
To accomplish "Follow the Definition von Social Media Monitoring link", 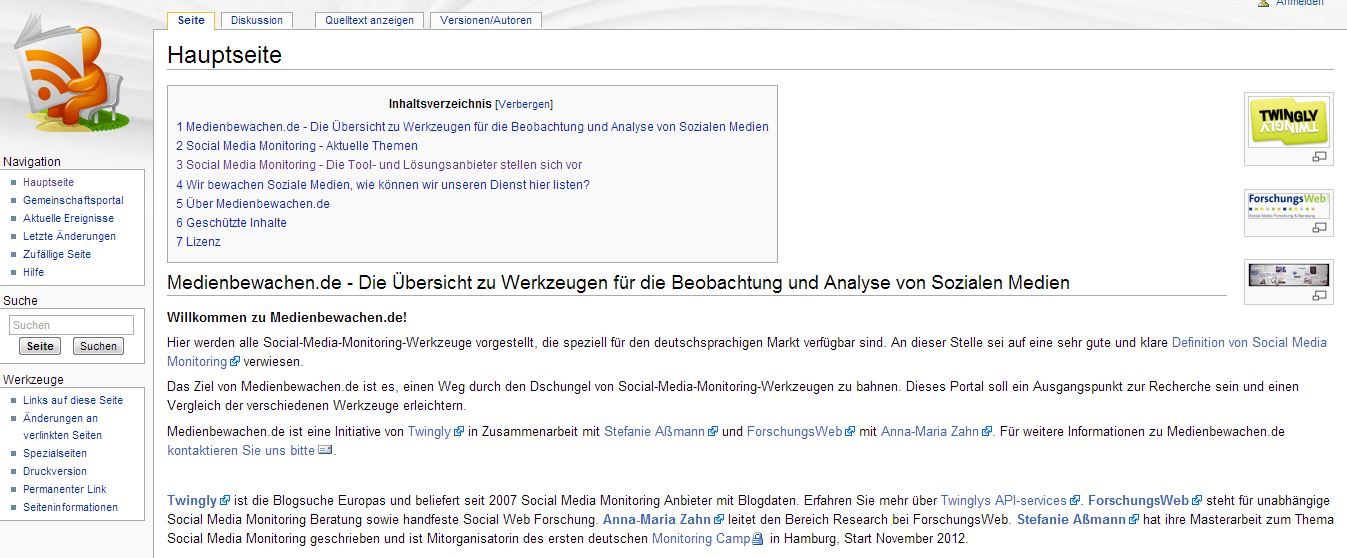I will tap(1249, 342).
